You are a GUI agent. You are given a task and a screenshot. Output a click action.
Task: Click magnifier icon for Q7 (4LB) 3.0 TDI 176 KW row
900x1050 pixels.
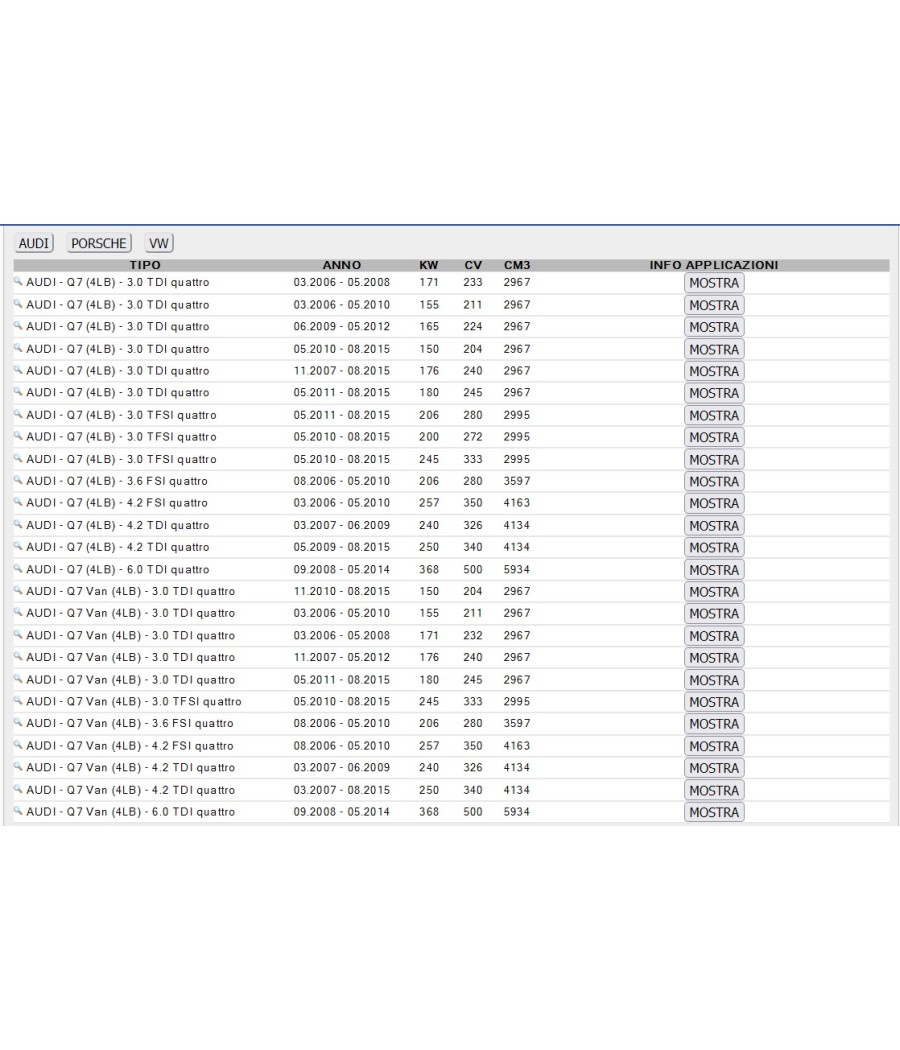coord(18,370)
